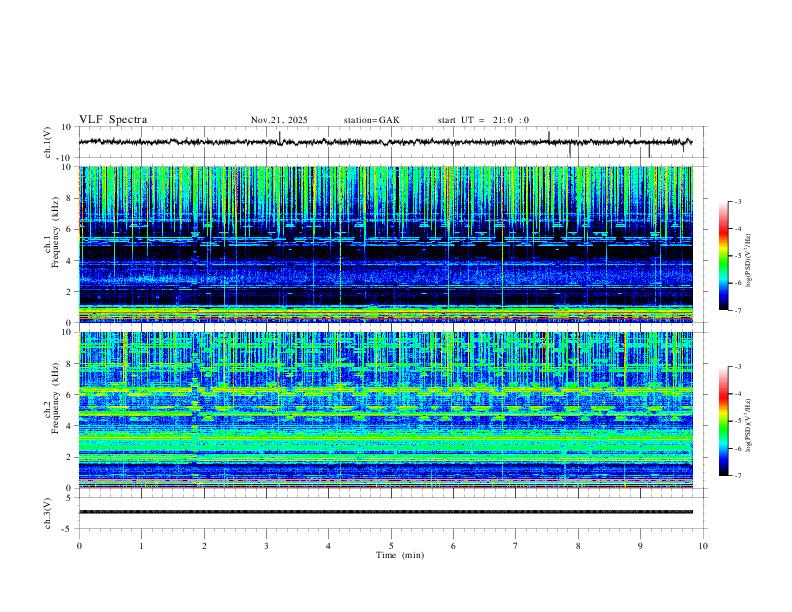Screen dimensions: 792x612
Task: Click time axis tick label '2'
Action: coord(204,546)
